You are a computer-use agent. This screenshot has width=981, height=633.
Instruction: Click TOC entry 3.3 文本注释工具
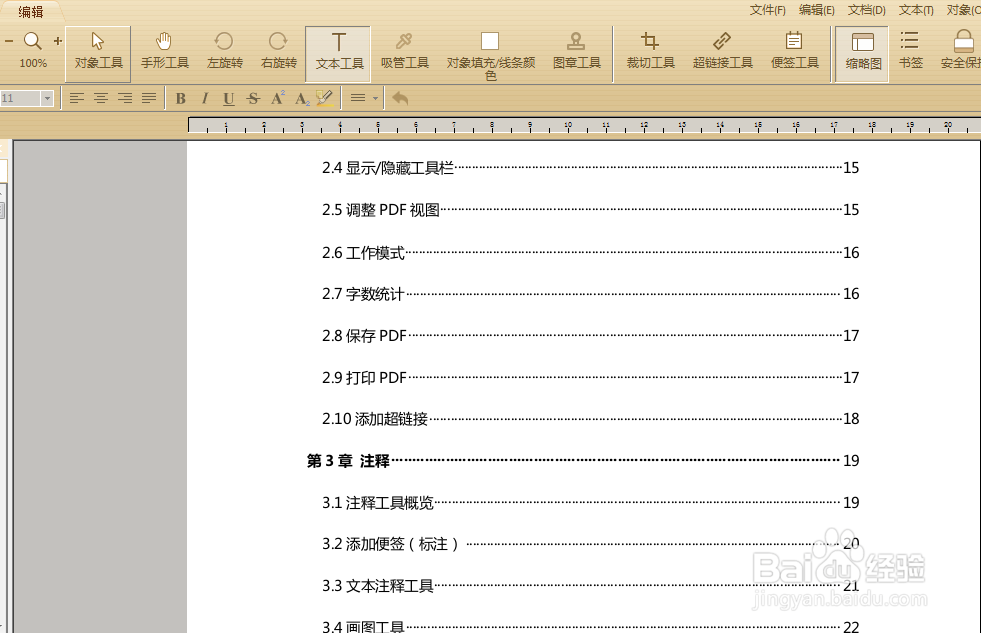pyautogui.click(x=378, y=586)
